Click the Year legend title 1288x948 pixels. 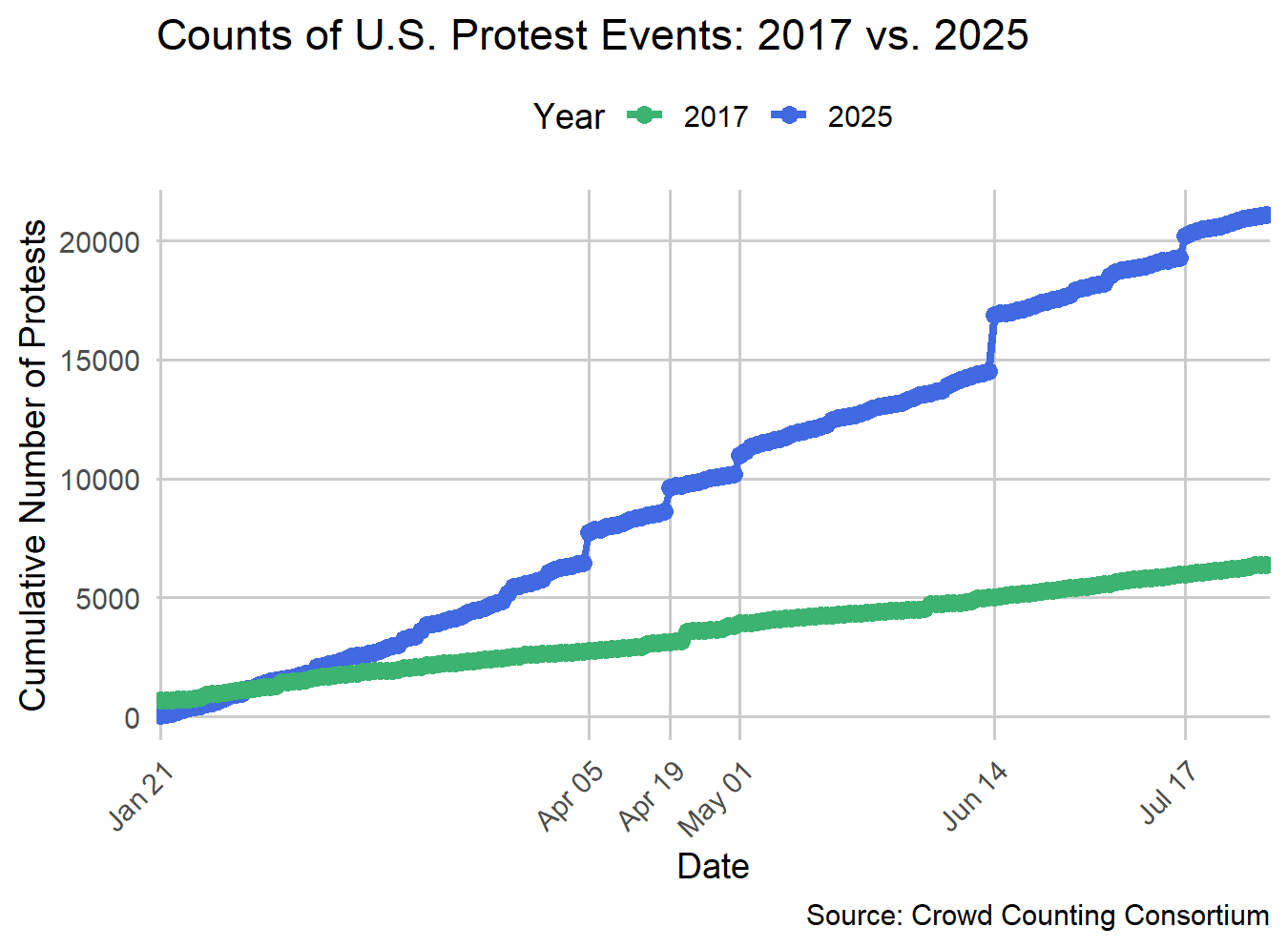click(569, 117)
